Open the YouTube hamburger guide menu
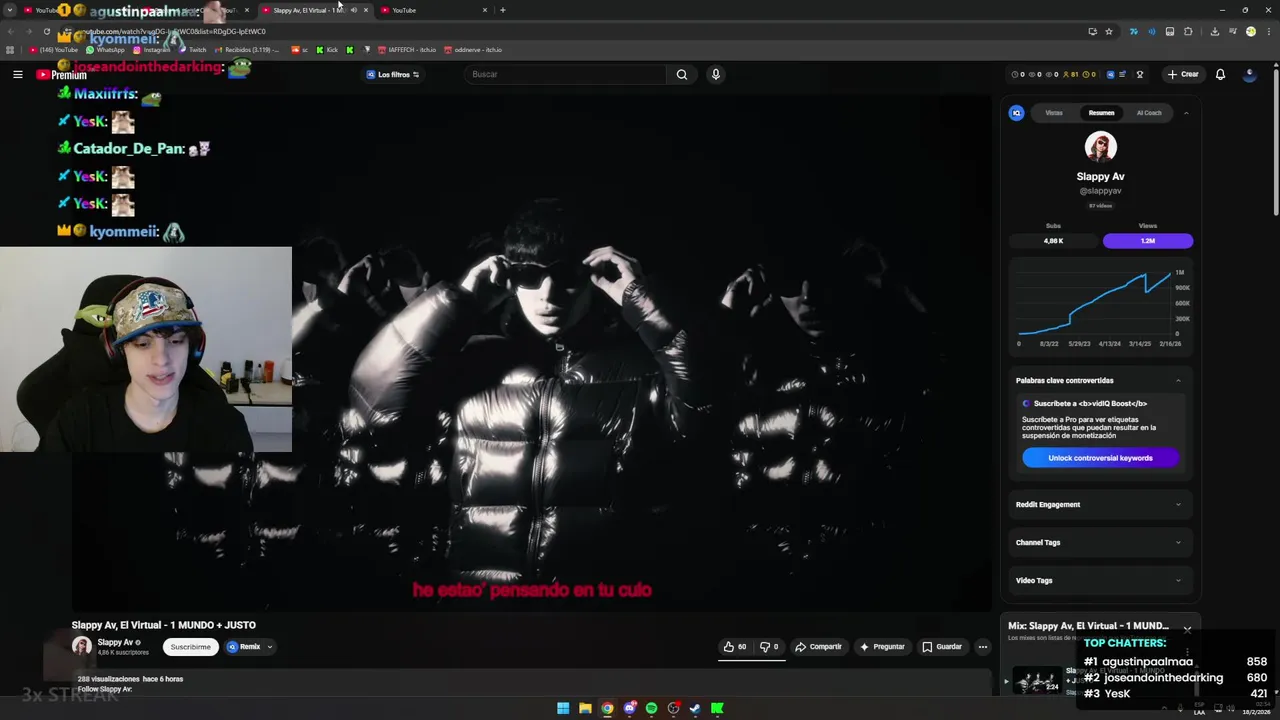The height and width of the screenshot is (720, 1280). click(x=17, y=74)
